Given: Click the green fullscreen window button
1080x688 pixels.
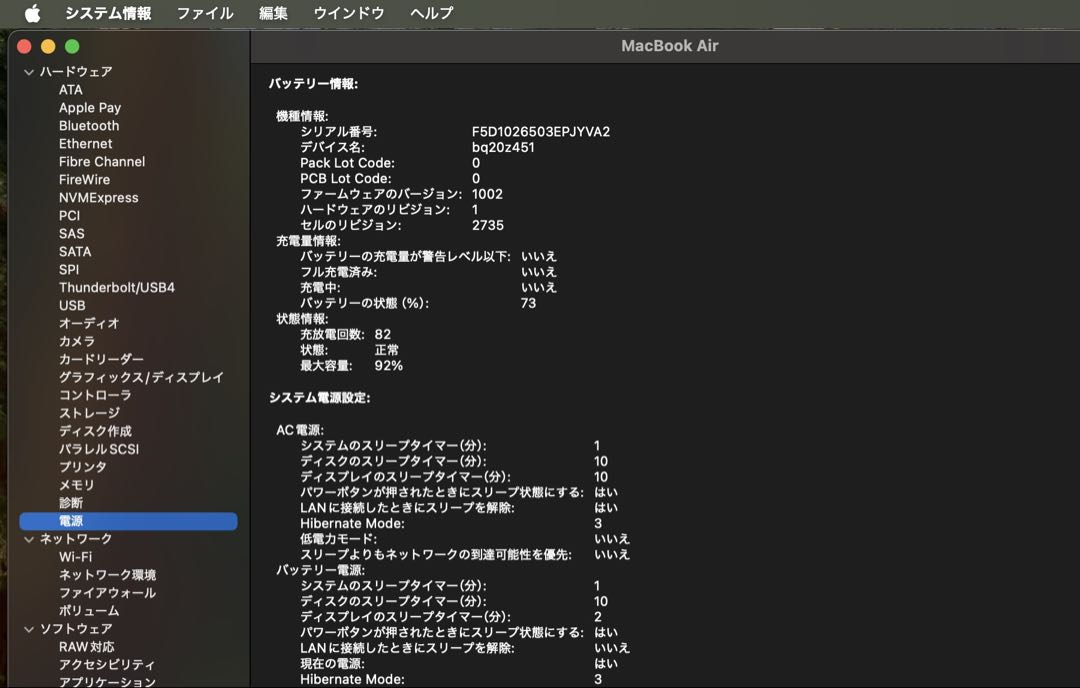Looking at the screenshot, I should pos(72,46).
